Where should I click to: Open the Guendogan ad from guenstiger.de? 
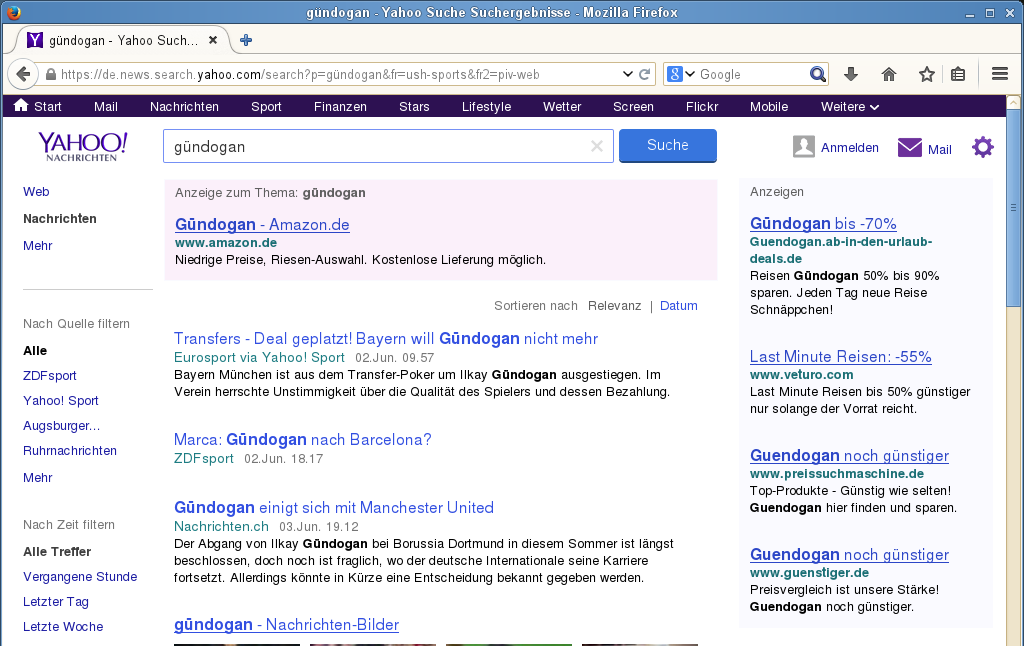[x=849, y=555]
